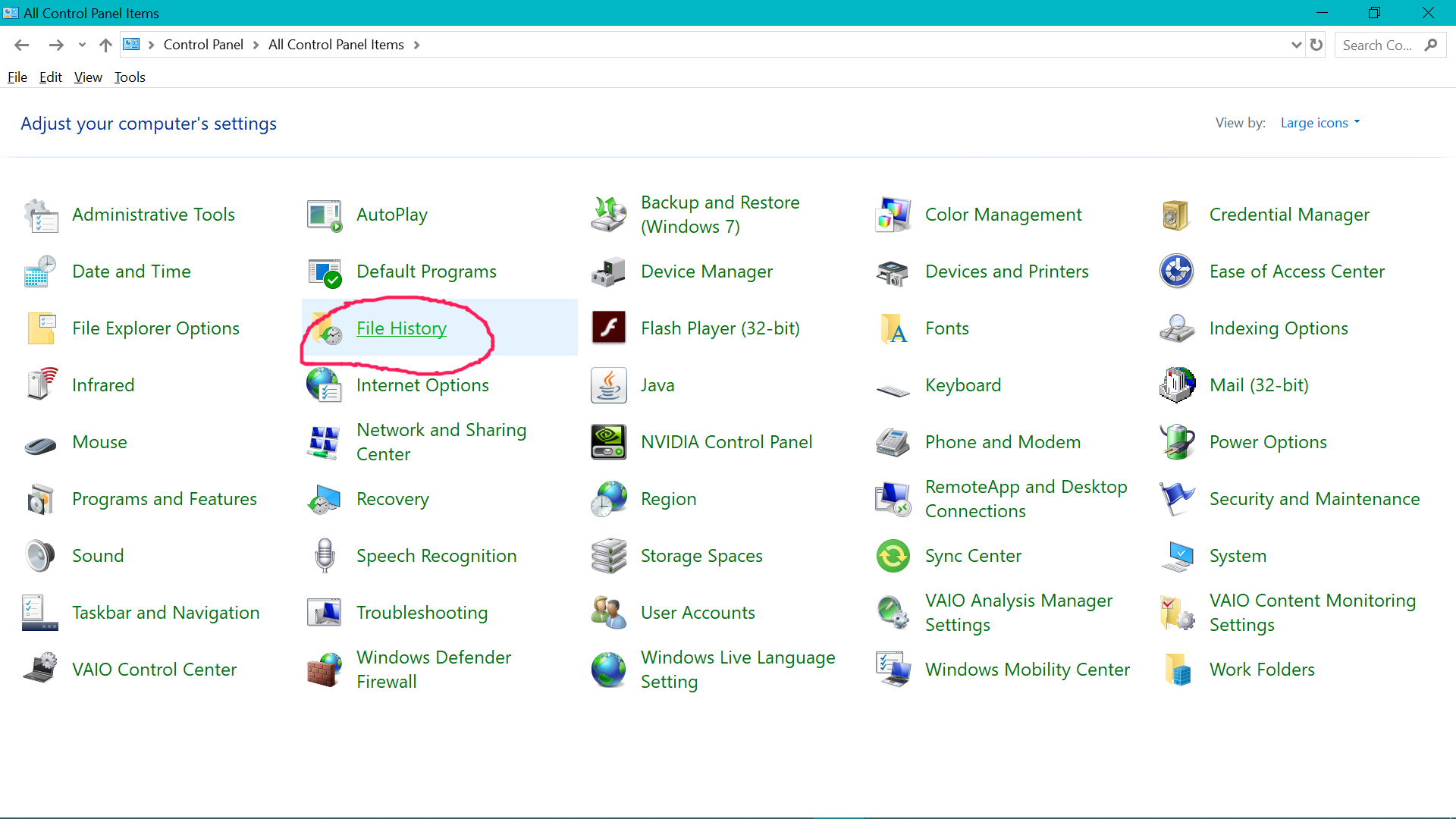The height and width of the screenshot is (819, 1456).
Task: Open the Tools menu
Action: click(130, 77)
